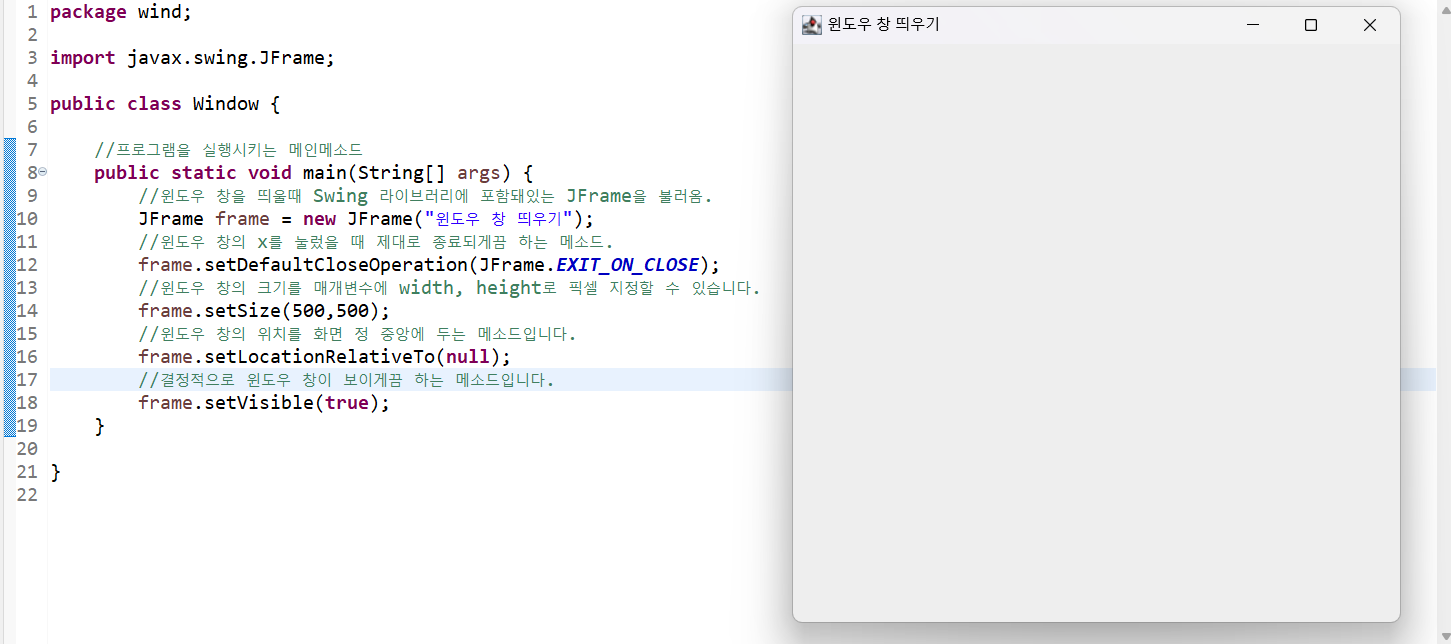Screen dimensions: 1451x644
Task: Click the Java icon in the window title bar
Action: tap(812, 25)
